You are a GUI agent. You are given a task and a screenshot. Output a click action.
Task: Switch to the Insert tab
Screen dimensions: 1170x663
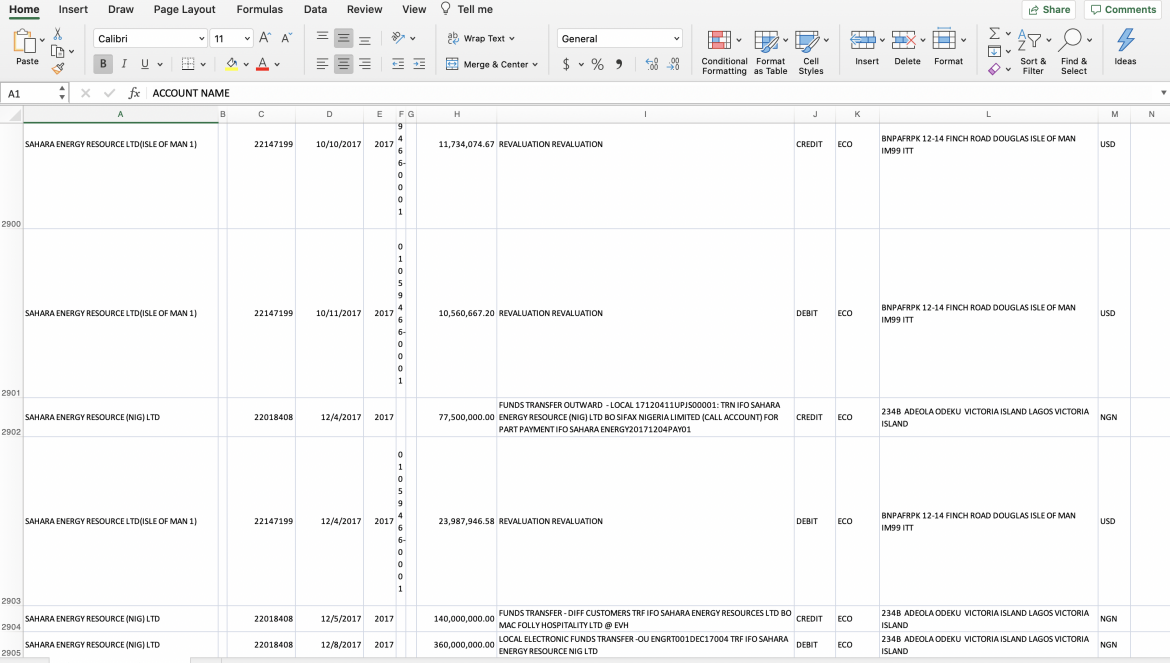pyautogui.click(x=73, y=9)
